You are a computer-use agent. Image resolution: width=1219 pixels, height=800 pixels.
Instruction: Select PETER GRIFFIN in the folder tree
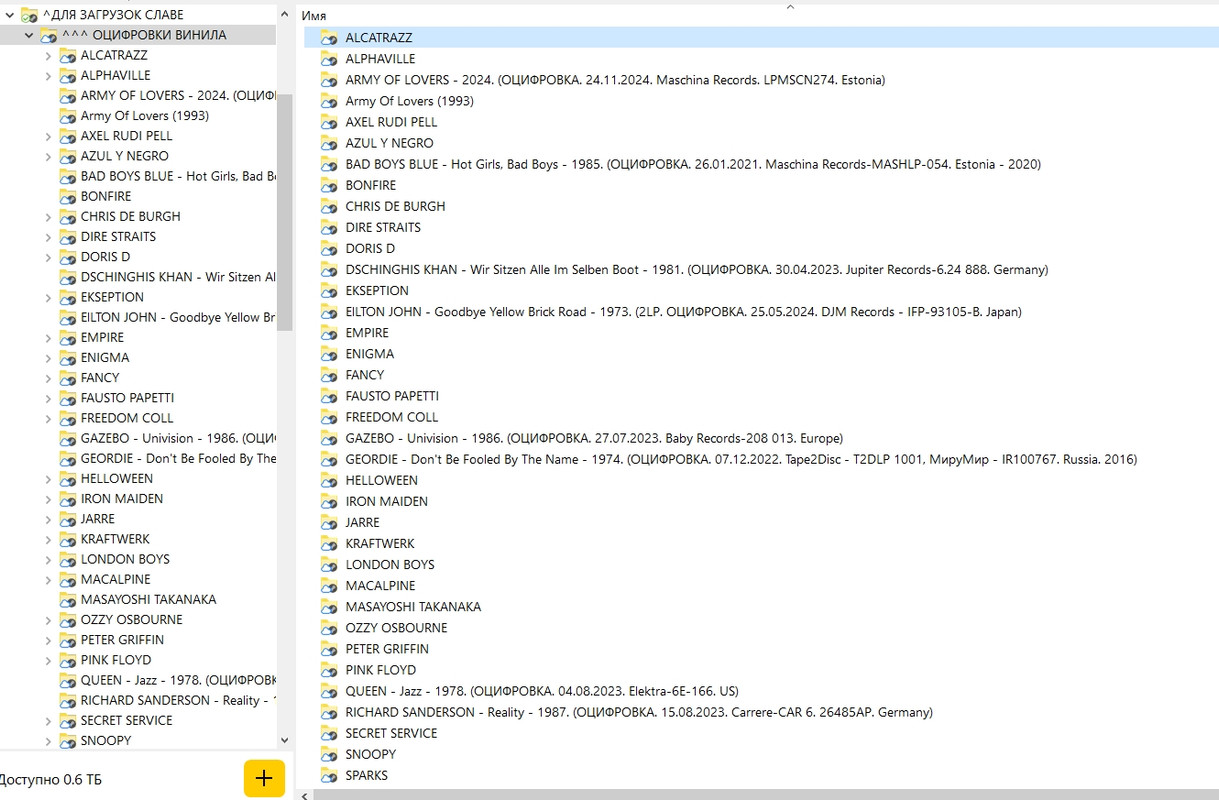click(122, 640)
